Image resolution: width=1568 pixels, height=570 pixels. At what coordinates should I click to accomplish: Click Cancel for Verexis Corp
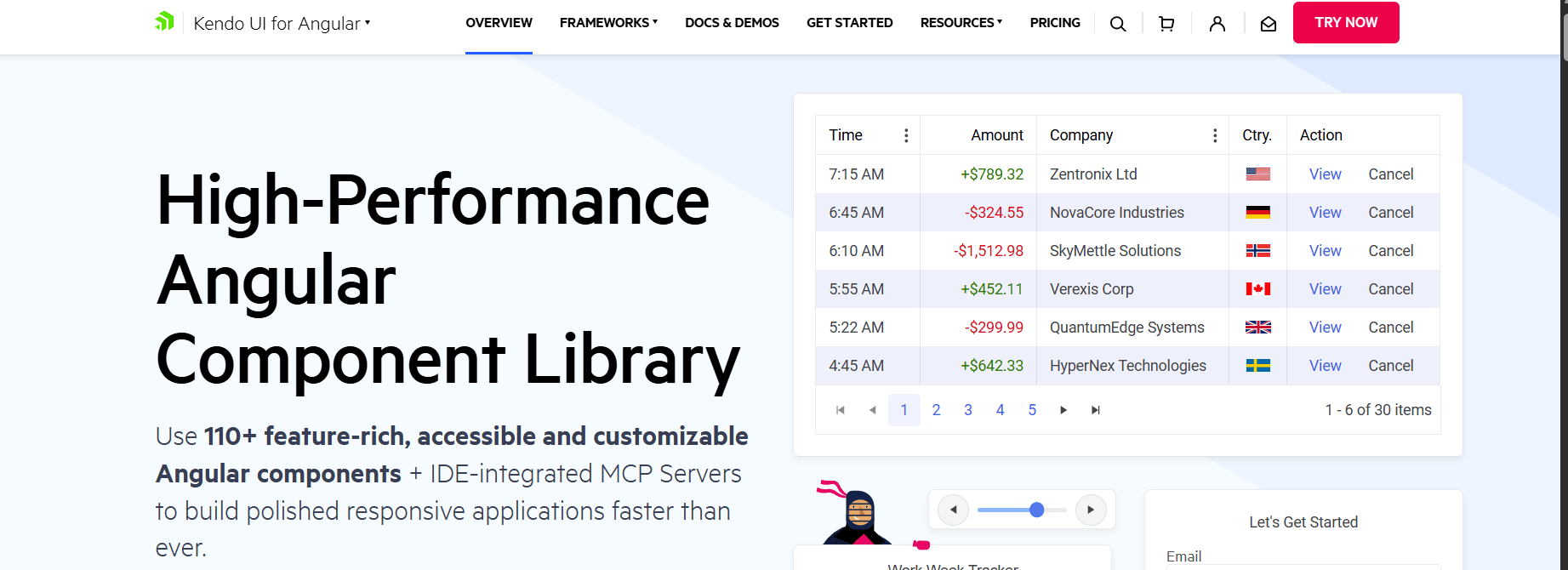tap(1391, 289)
